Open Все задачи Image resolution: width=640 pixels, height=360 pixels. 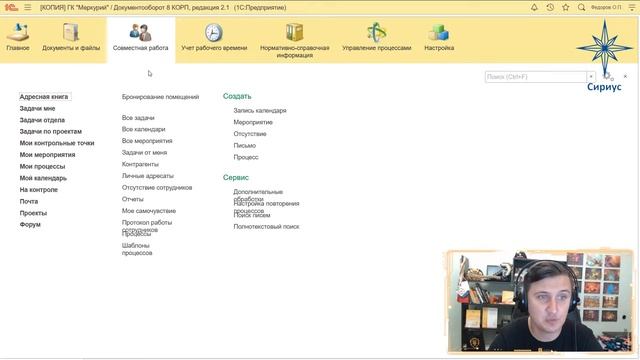pyautogui.click(x=138, y=118)
